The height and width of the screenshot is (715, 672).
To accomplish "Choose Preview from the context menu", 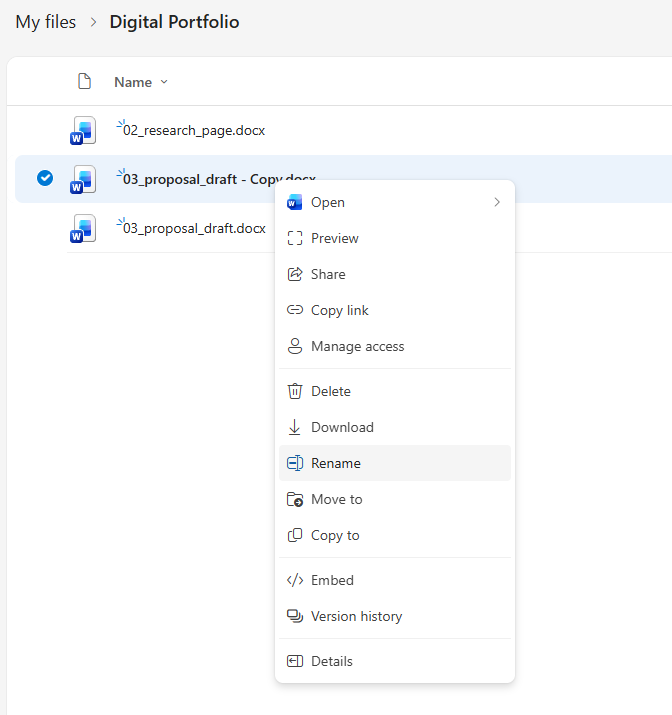I will [395, 238].
